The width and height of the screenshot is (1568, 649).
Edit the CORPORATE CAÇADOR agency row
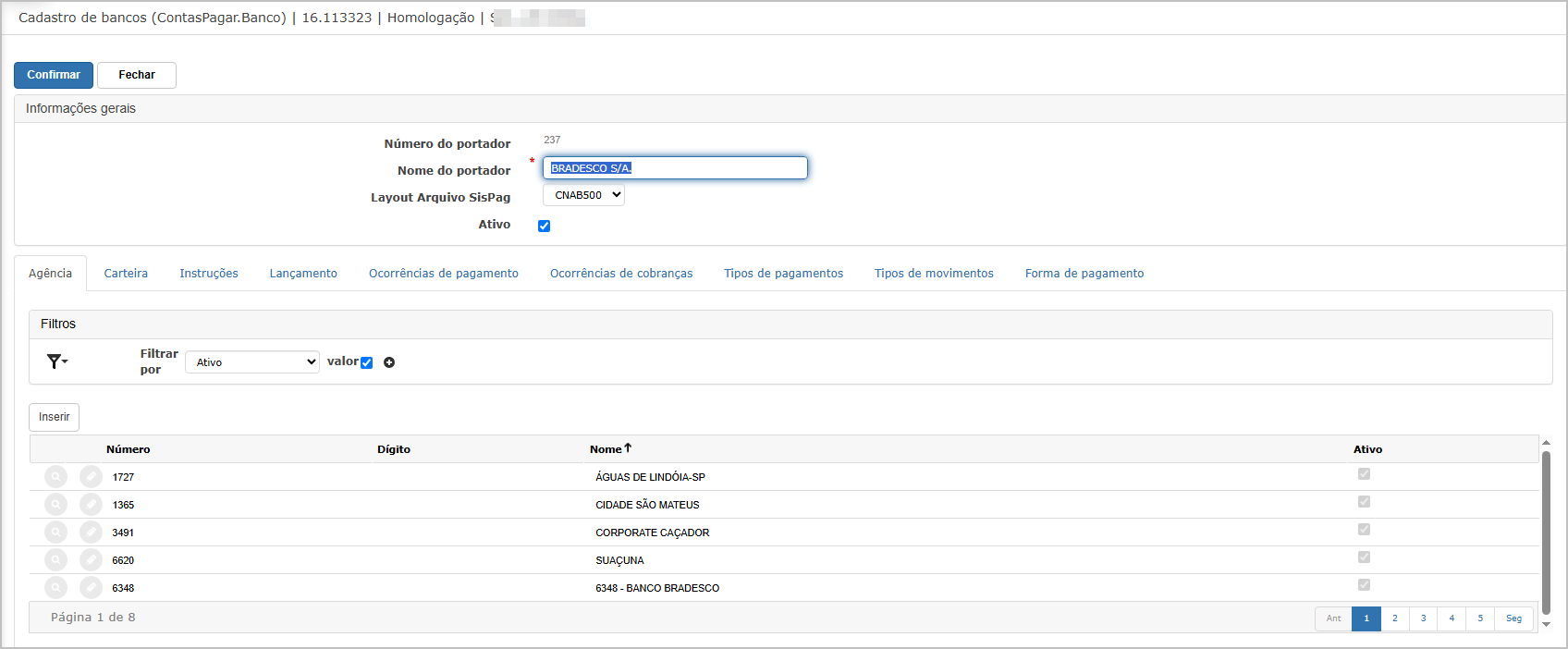(91, 533)
